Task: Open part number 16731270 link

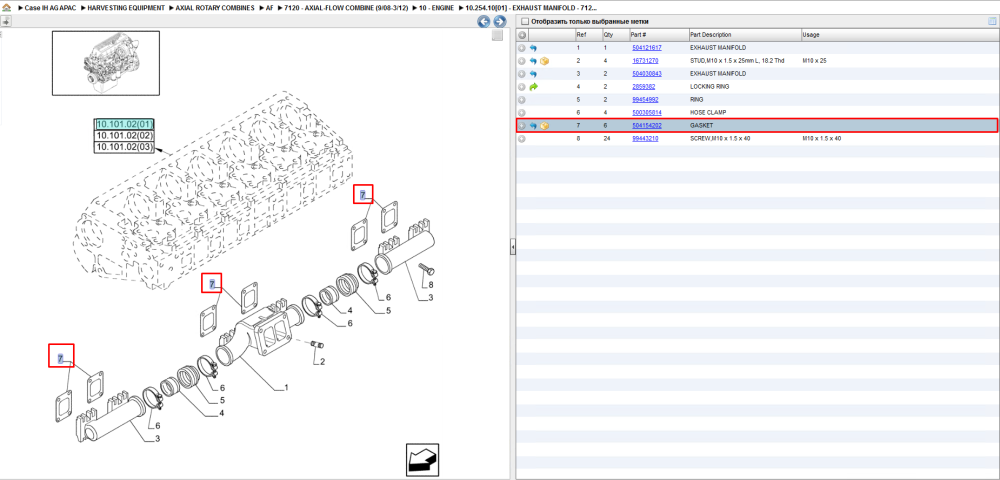Action: (x=645, y=61)
